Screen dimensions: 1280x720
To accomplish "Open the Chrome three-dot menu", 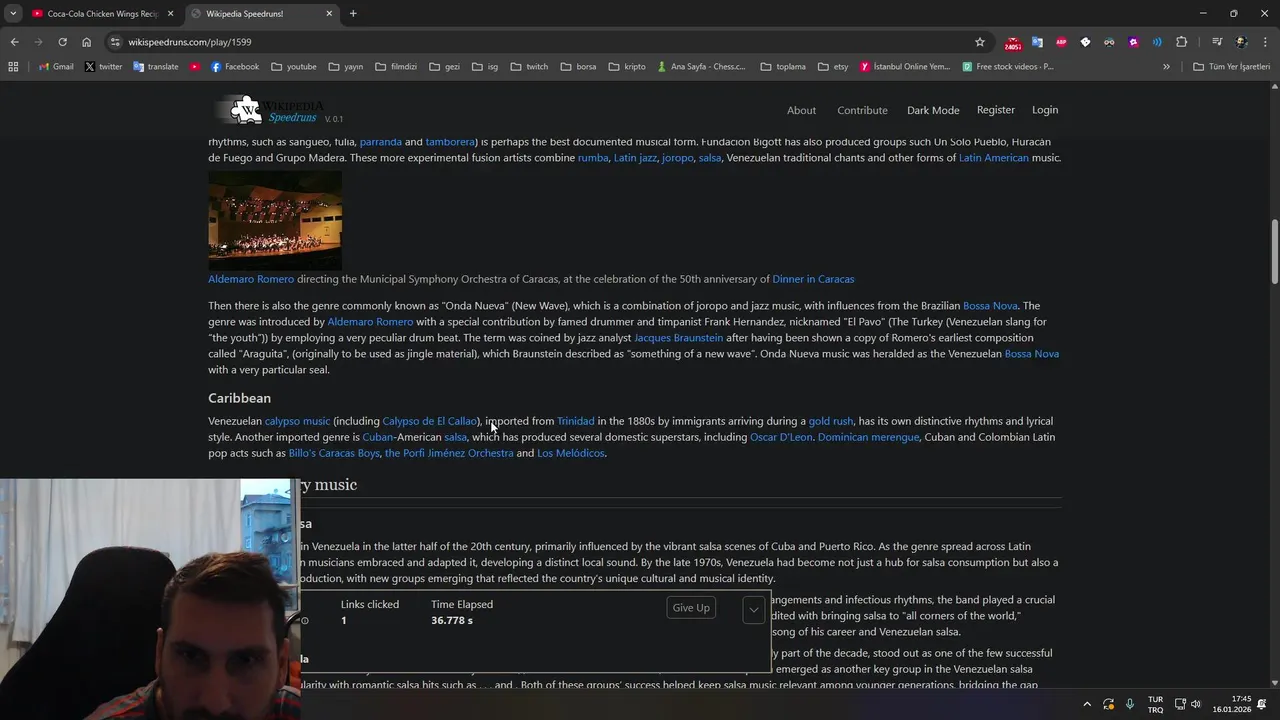I will click(1265, 42).
